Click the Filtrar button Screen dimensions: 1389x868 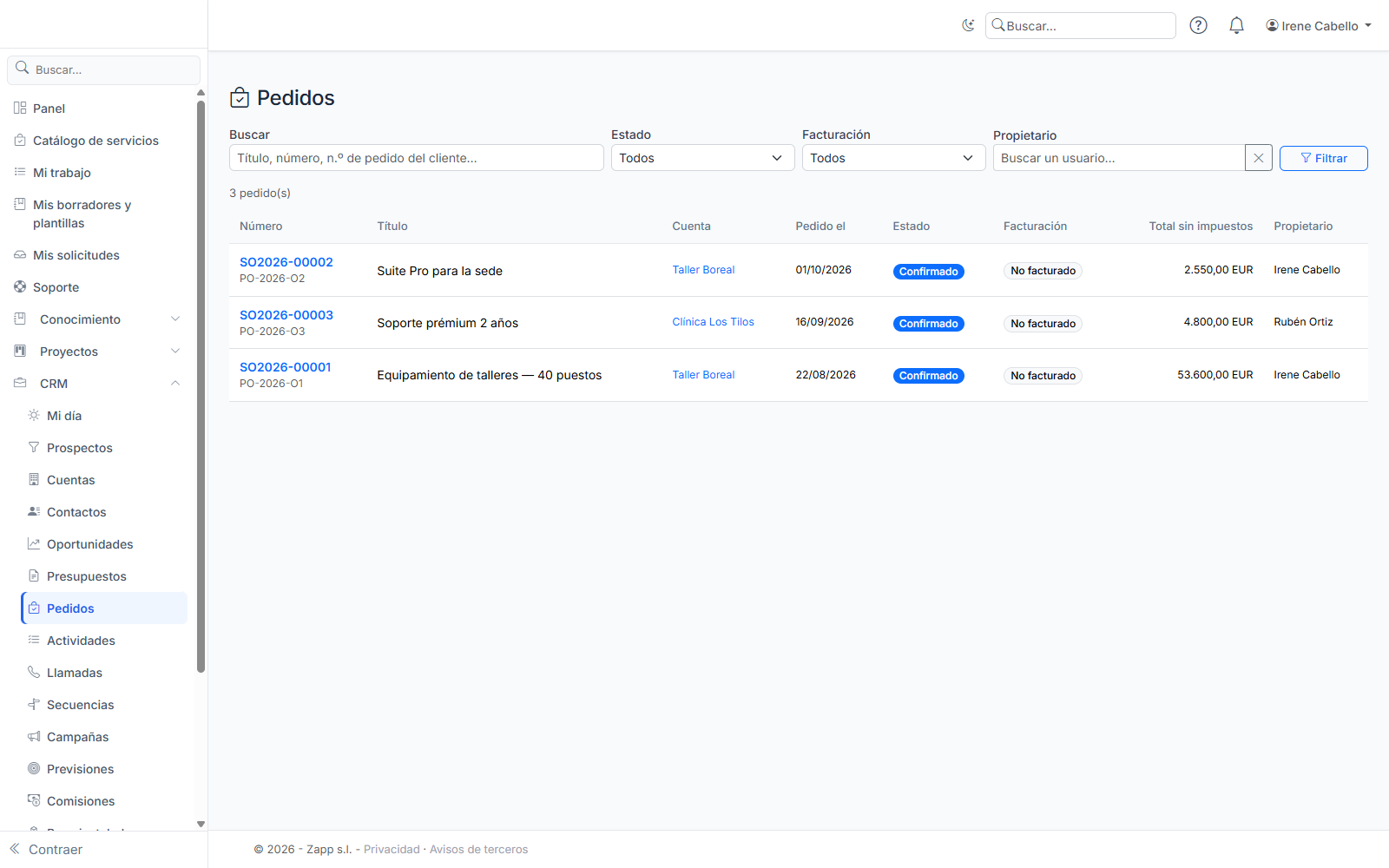pos(1324,158)
